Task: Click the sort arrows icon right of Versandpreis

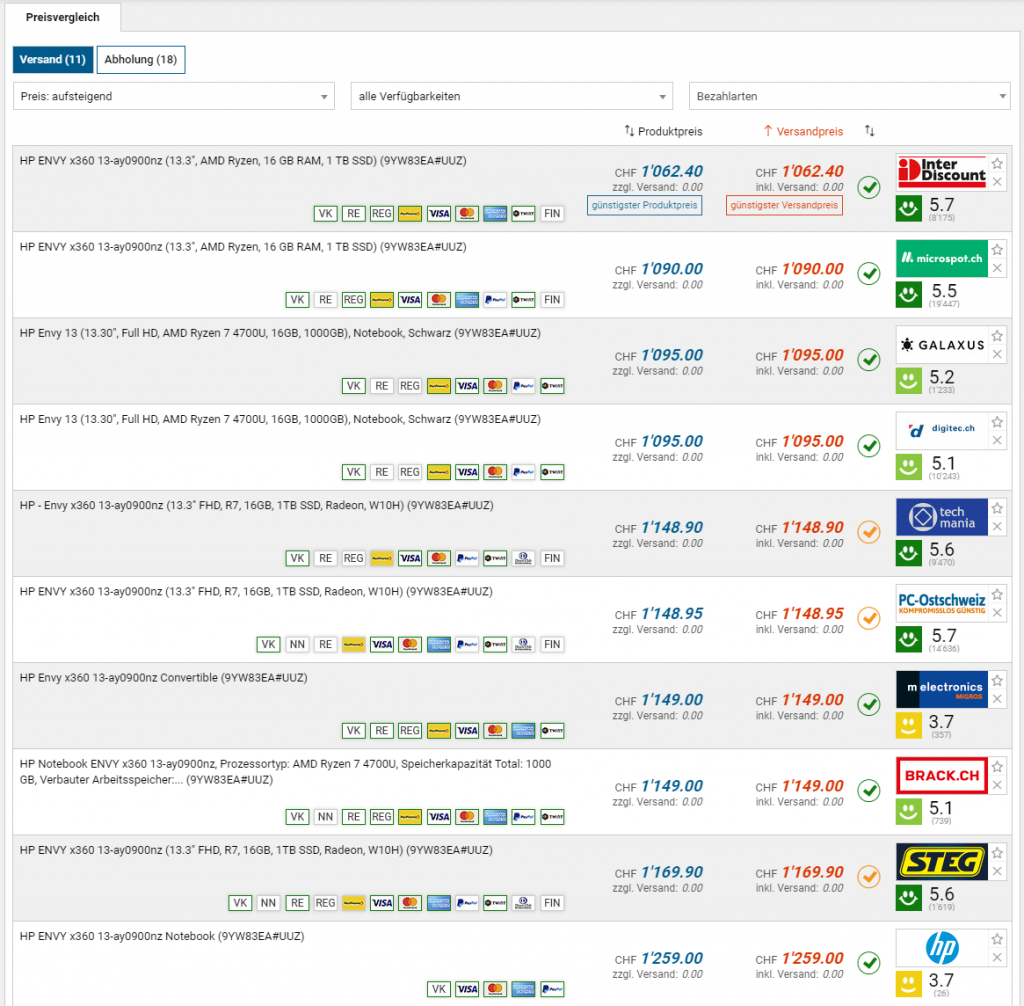Action: 869,131
